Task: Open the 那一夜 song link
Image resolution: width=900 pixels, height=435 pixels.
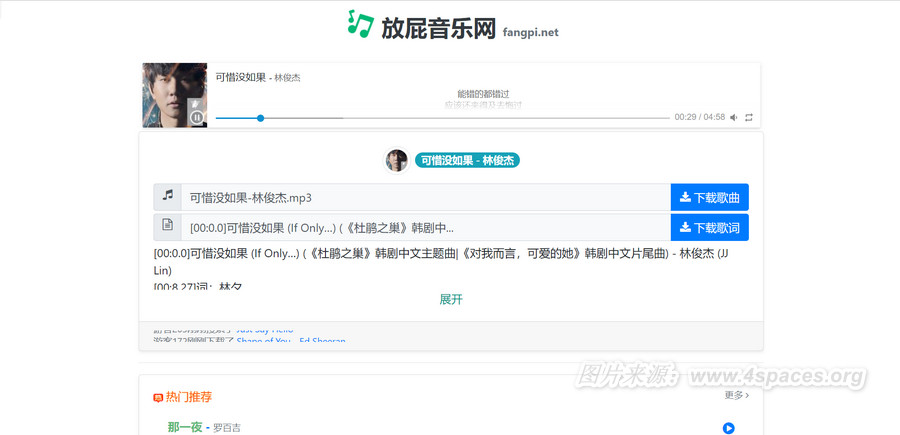Action: [185, 428]
